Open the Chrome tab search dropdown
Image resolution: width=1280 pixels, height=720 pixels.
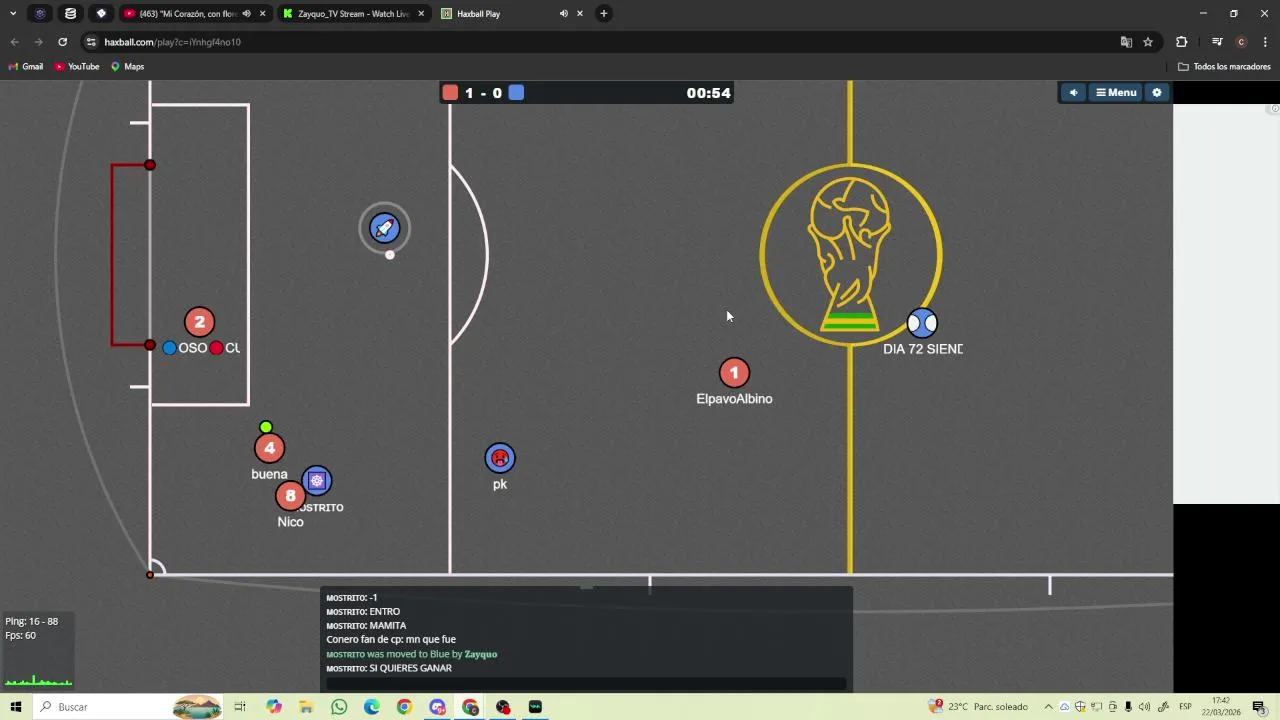click(13, 13)
